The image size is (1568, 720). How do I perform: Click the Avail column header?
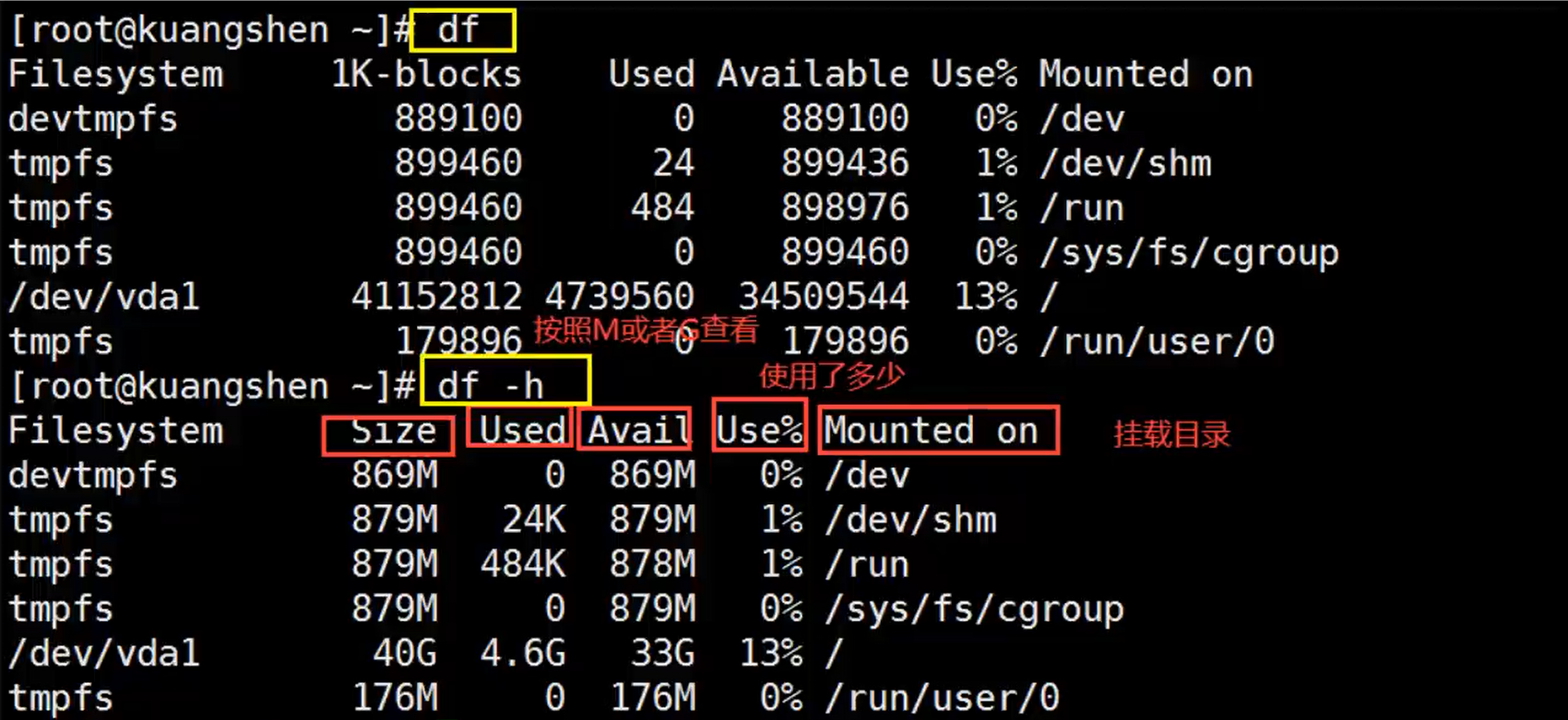(x=639, y=431)
